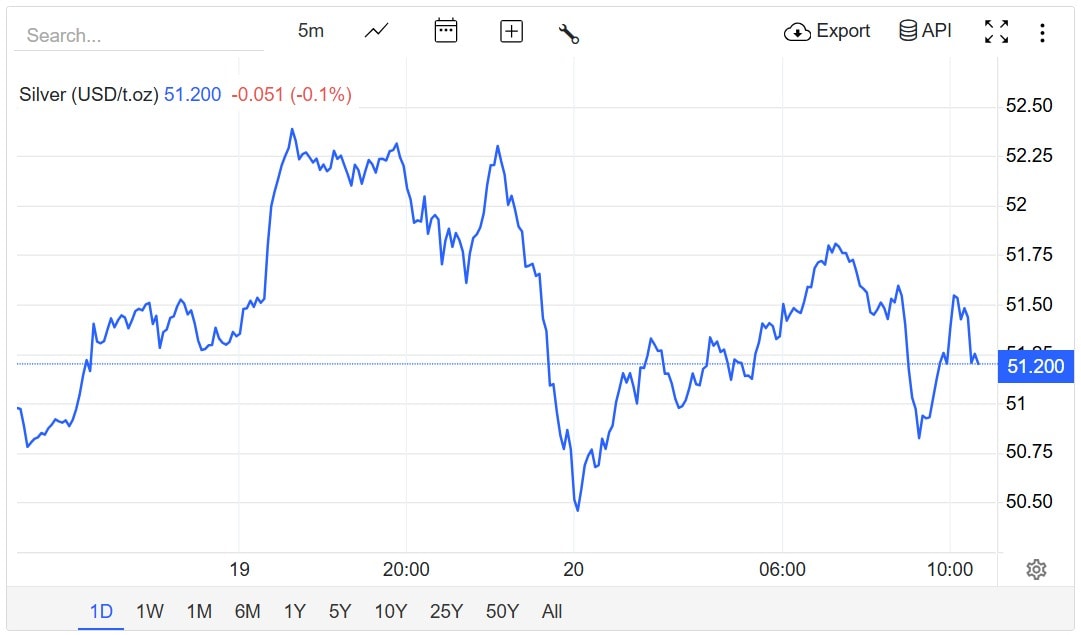Viewport: 1081px width, 635px height.
Task: Switch to the 1M time range
Action: click(199, 611)
